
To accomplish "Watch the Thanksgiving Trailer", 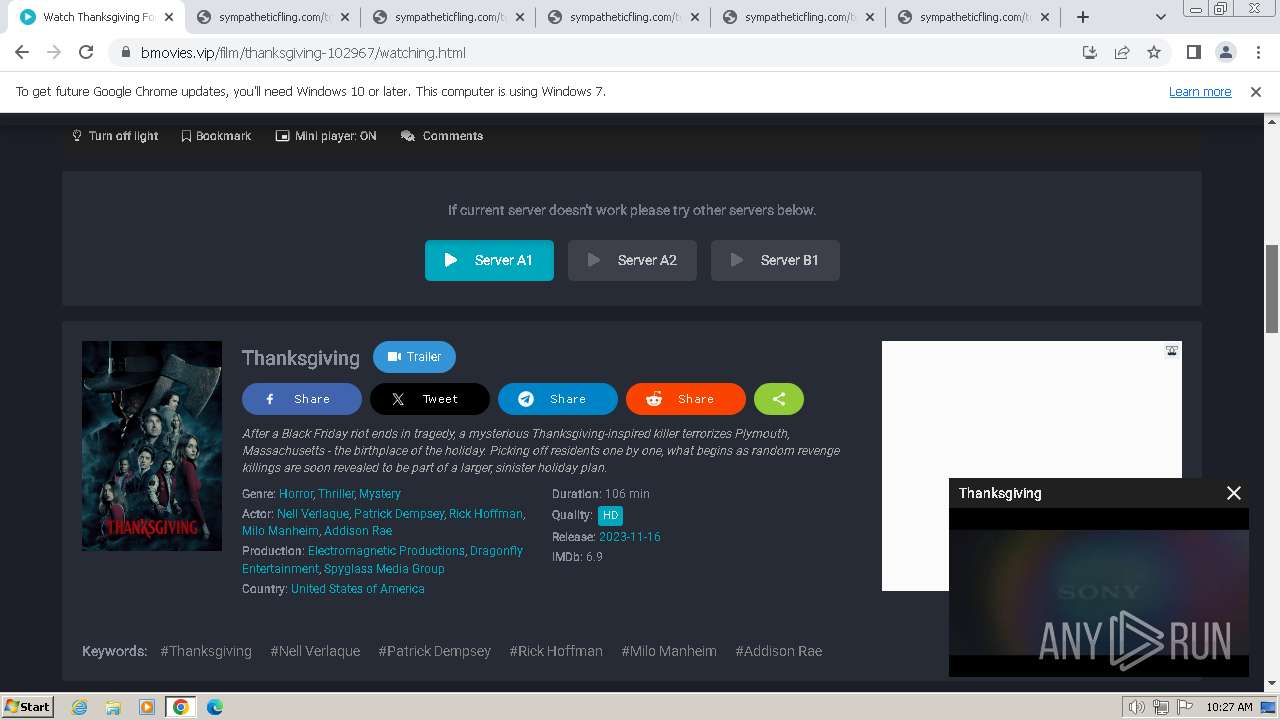I will tap(414, 357).
